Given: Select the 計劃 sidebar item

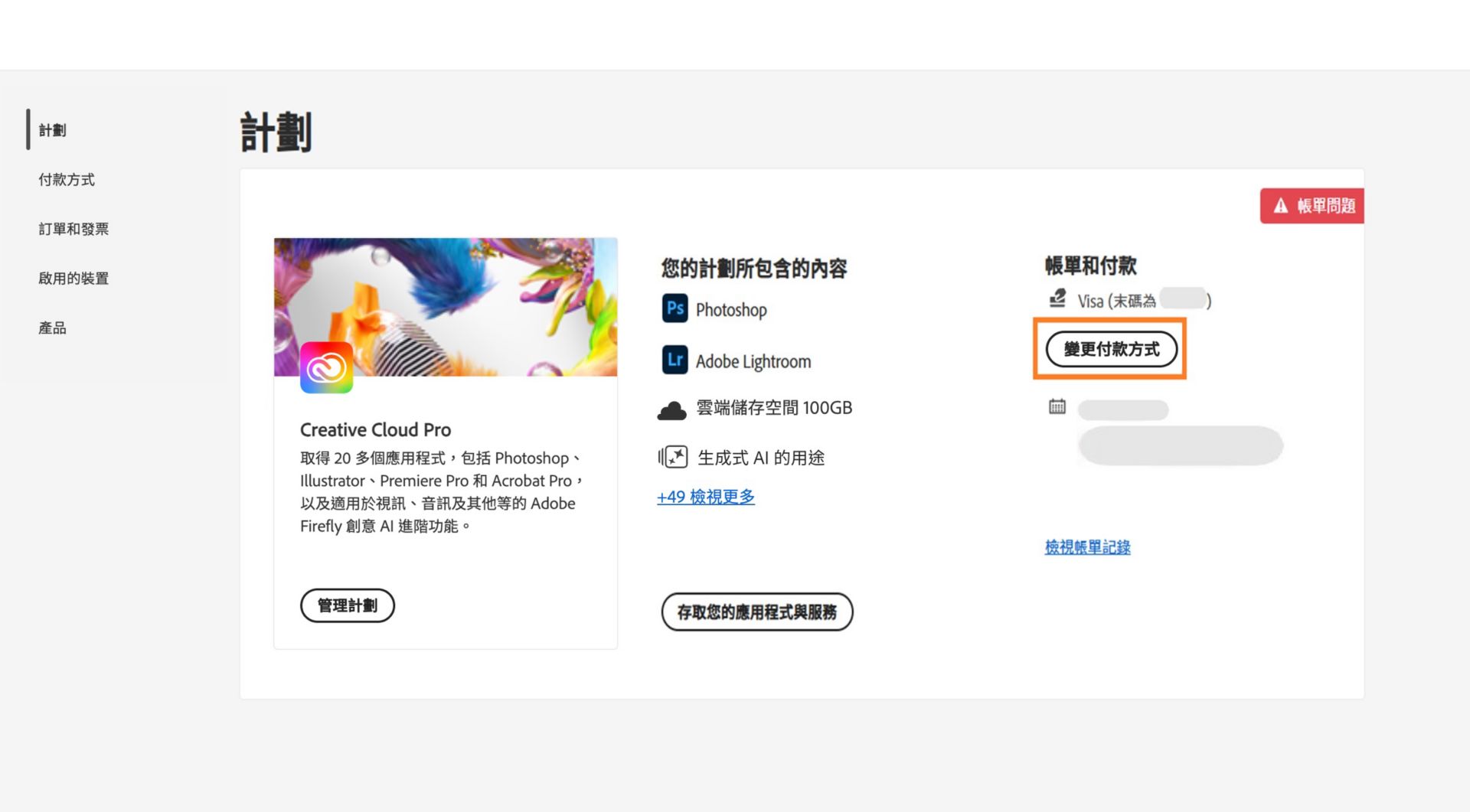Looking at the screenshot, I should point(51,130).
